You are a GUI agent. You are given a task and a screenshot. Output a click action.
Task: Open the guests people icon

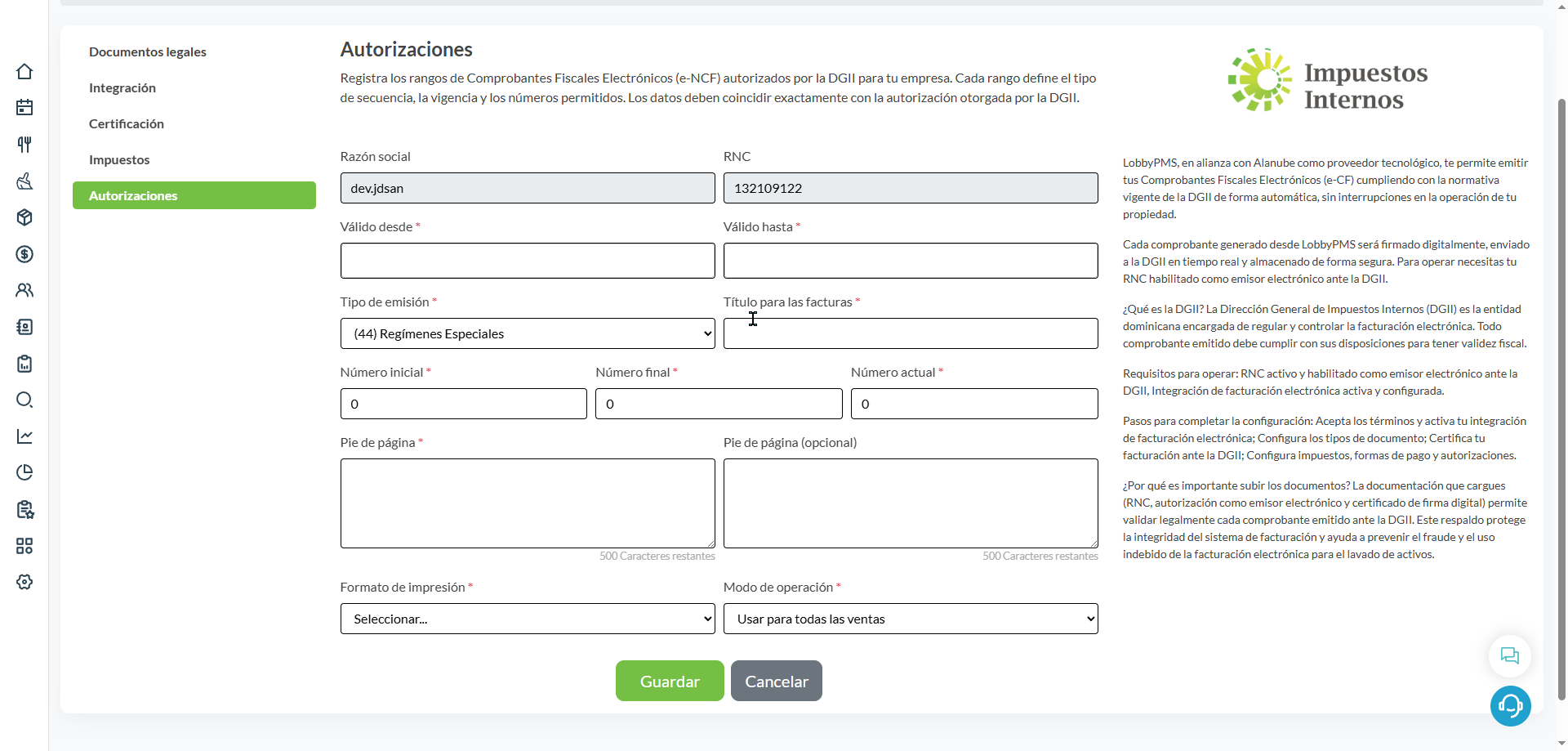[24, 290]
